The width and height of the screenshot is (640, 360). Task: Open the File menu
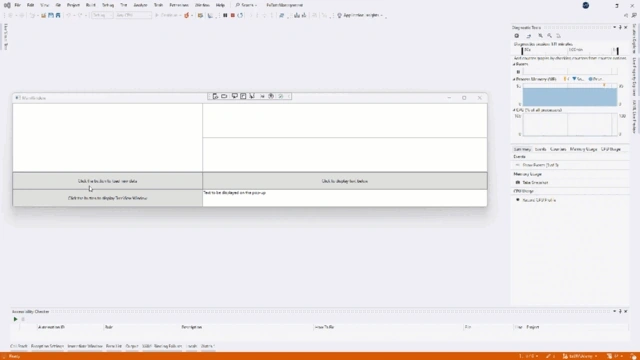point(18,5)
